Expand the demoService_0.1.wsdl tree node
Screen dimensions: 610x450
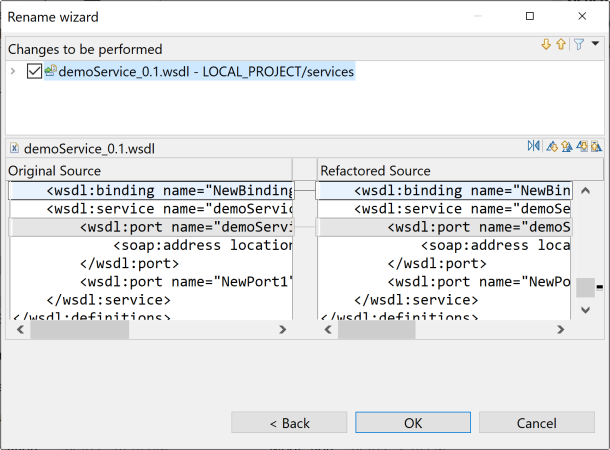click(x=13, y=72)
